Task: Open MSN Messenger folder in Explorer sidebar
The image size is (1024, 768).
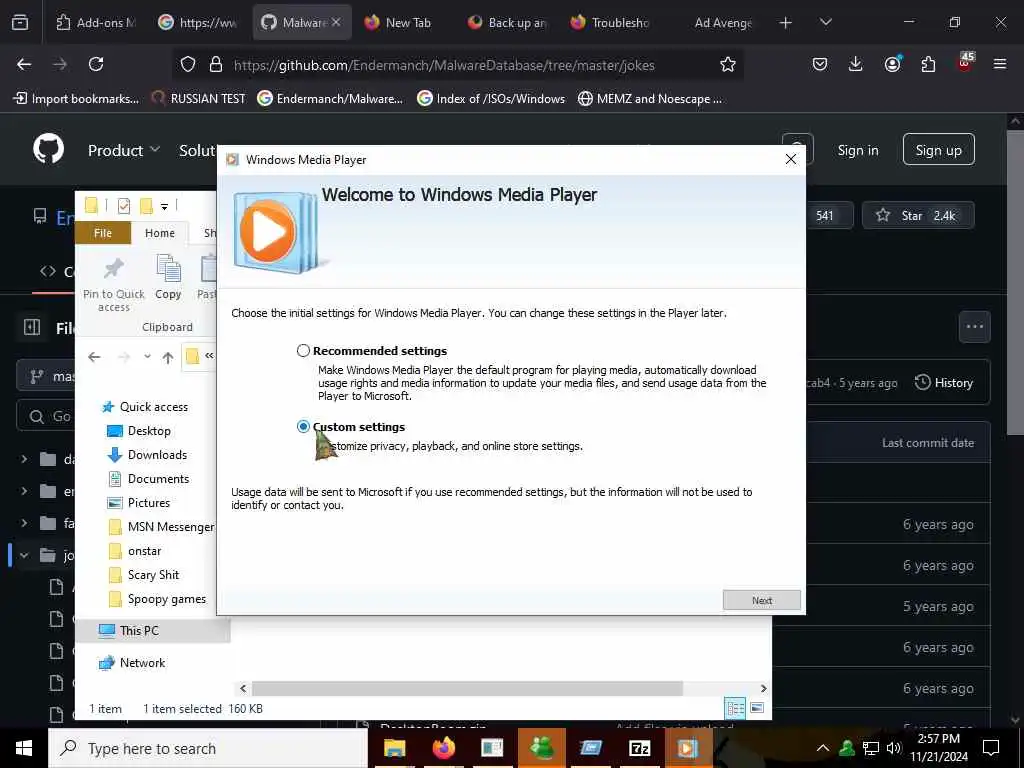Action: [161, 526]
